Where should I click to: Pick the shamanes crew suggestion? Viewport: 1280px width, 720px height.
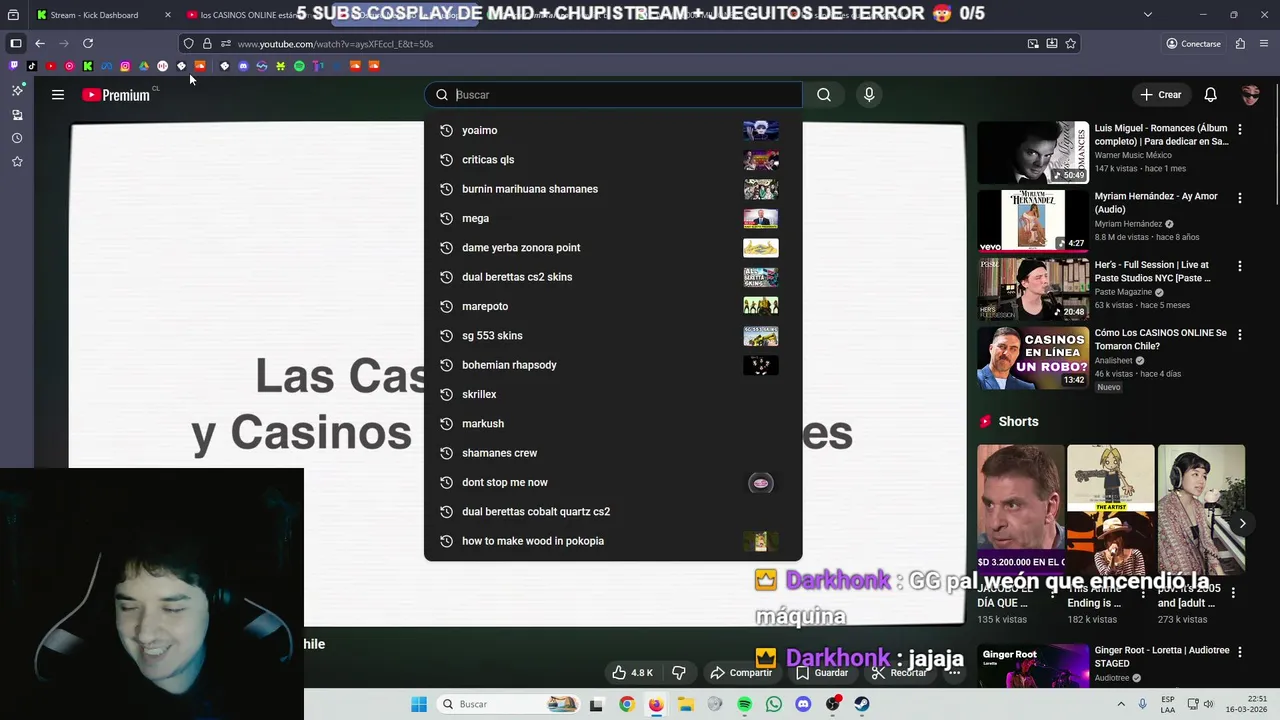point(613,453)
